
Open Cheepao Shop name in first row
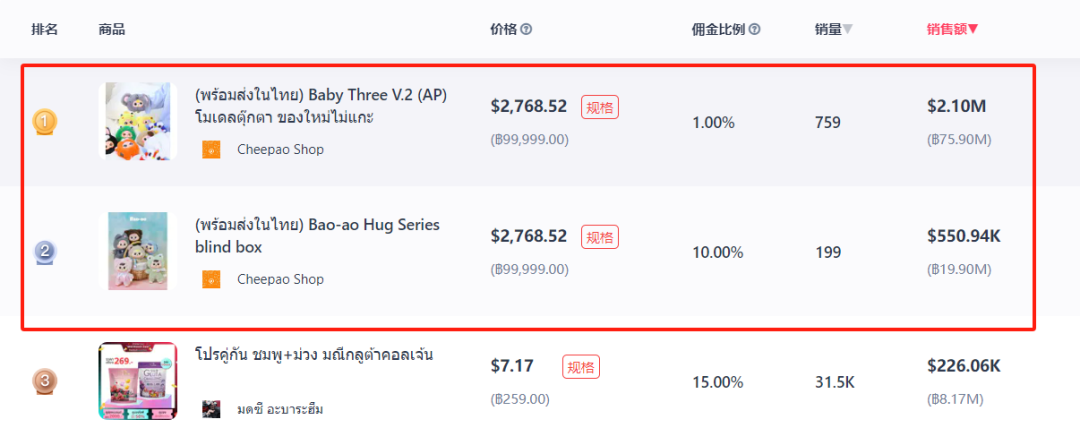point(280,150)
